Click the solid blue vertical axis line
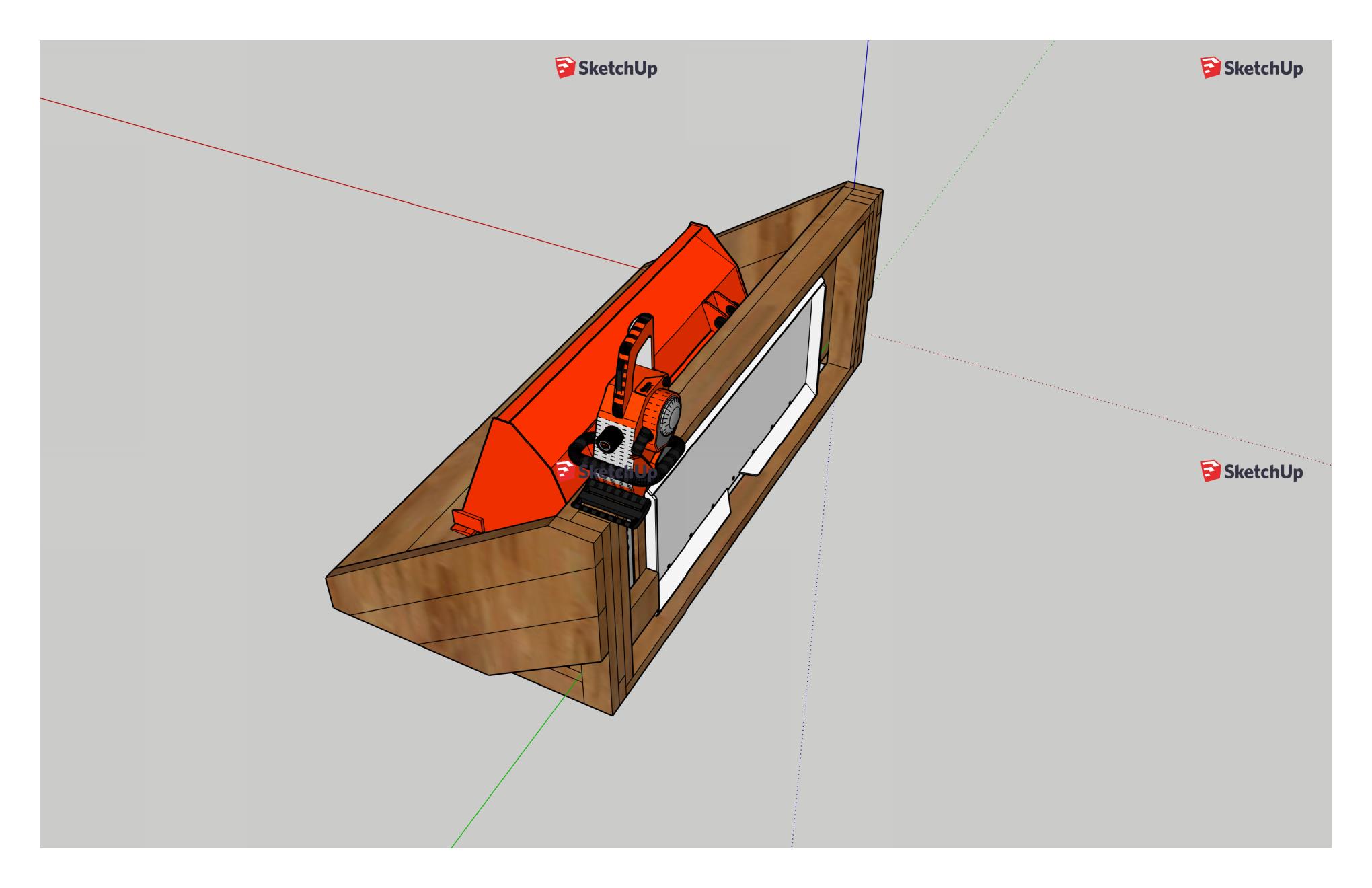This screenshot has height=888, width=1372. click(x=861, y=114)
